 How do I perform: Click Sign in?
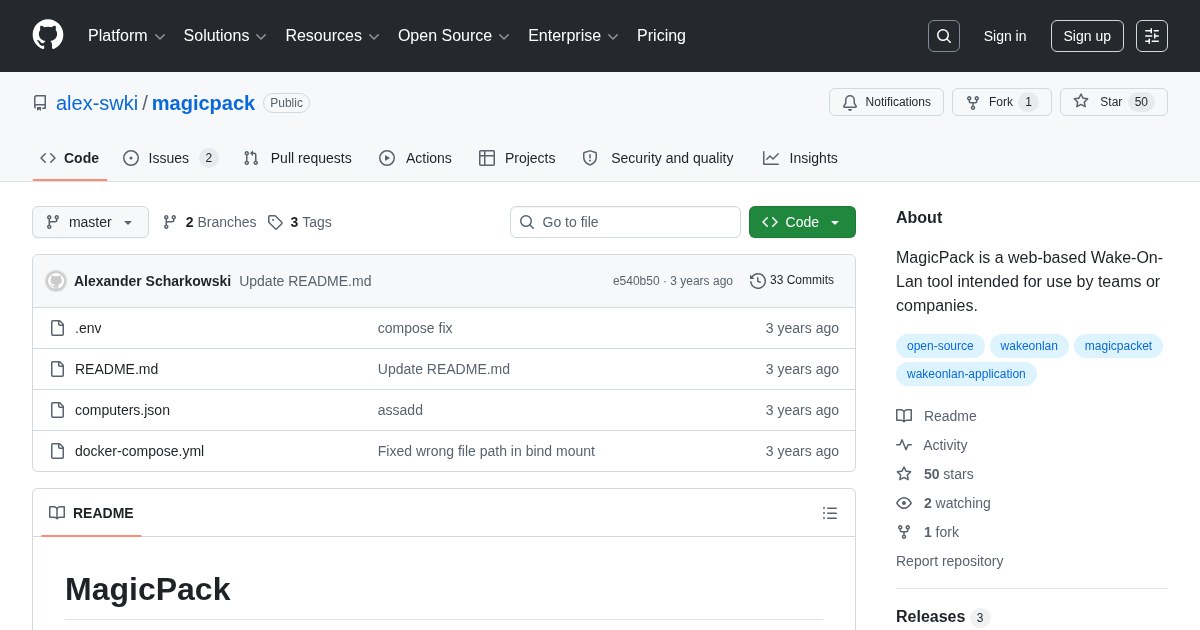pyautogui.click(x=1005, y=36)
